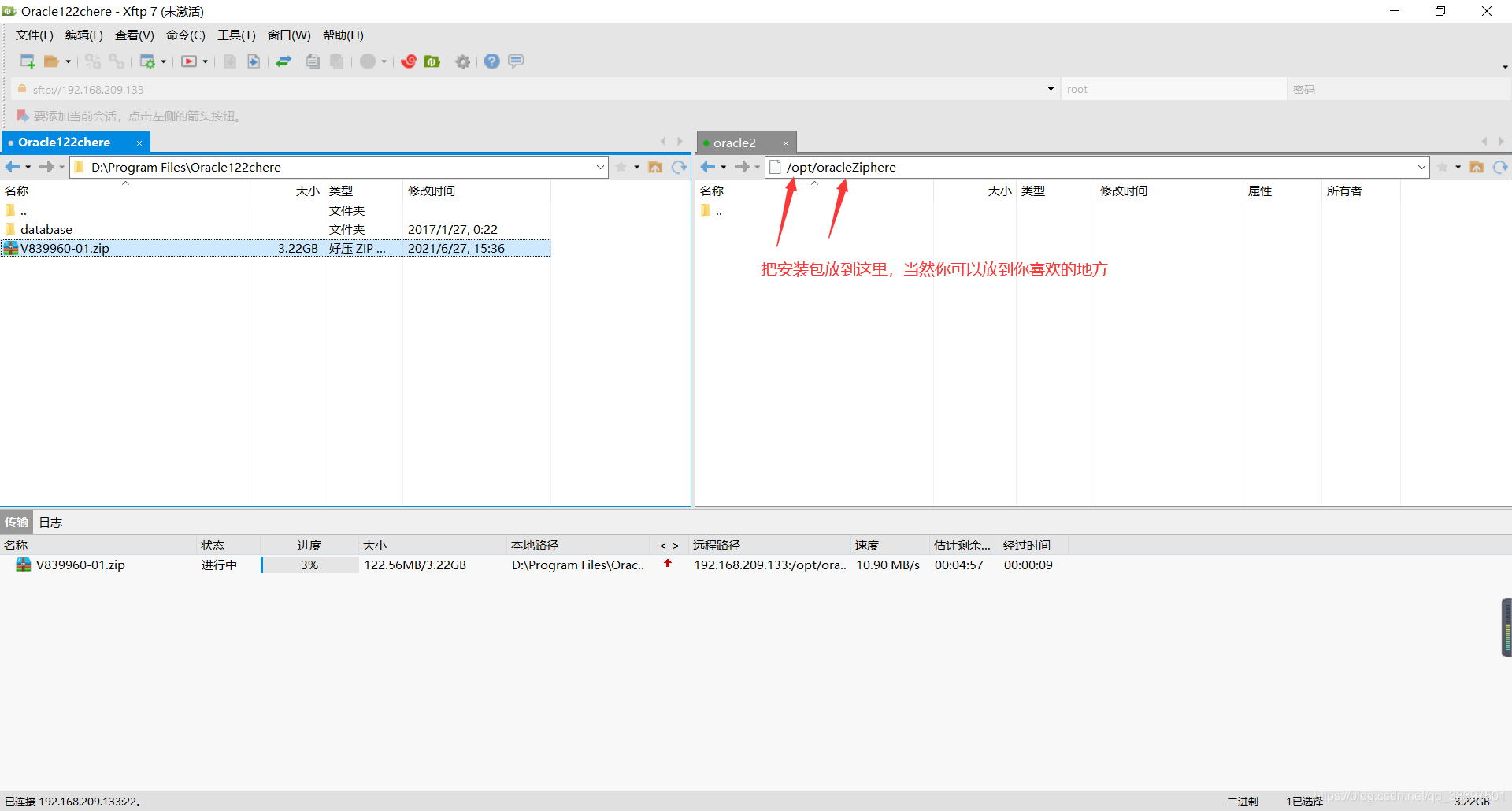Open the 命令(C) menu

coord(186,35)
